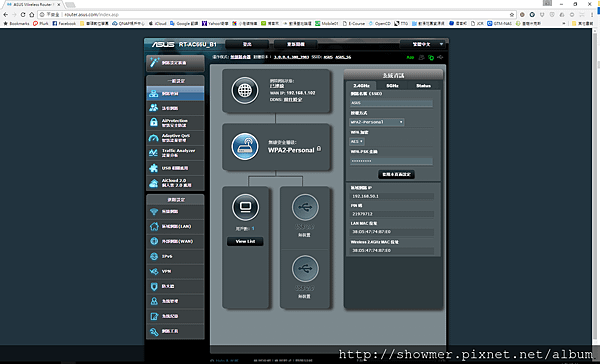Click the IPv6 icon in sidebar
Viewport: 600px width, 364px height.
point(154,256)
